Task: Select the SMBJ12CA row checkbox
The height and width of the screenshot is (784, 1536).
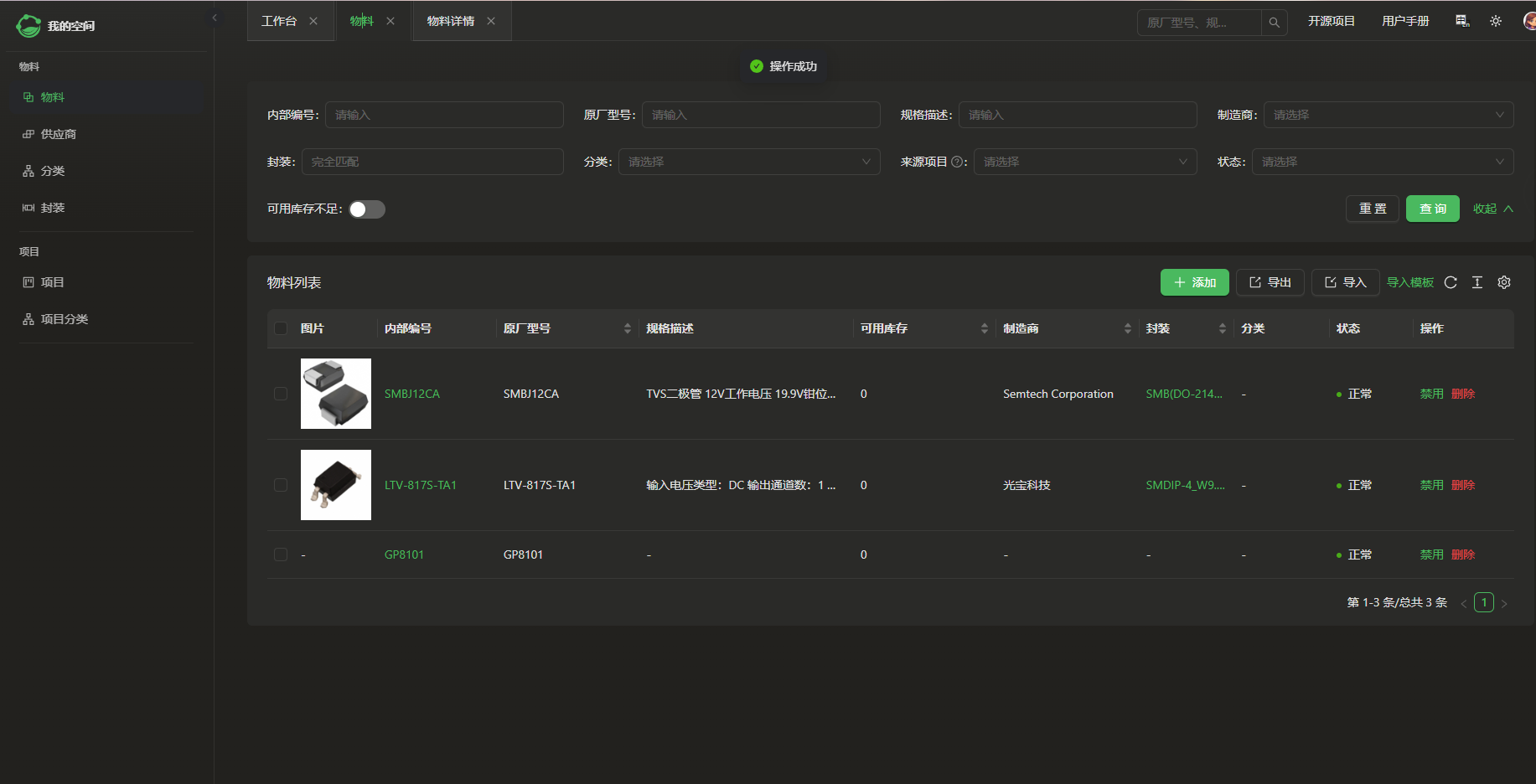Action: (281, 394)
